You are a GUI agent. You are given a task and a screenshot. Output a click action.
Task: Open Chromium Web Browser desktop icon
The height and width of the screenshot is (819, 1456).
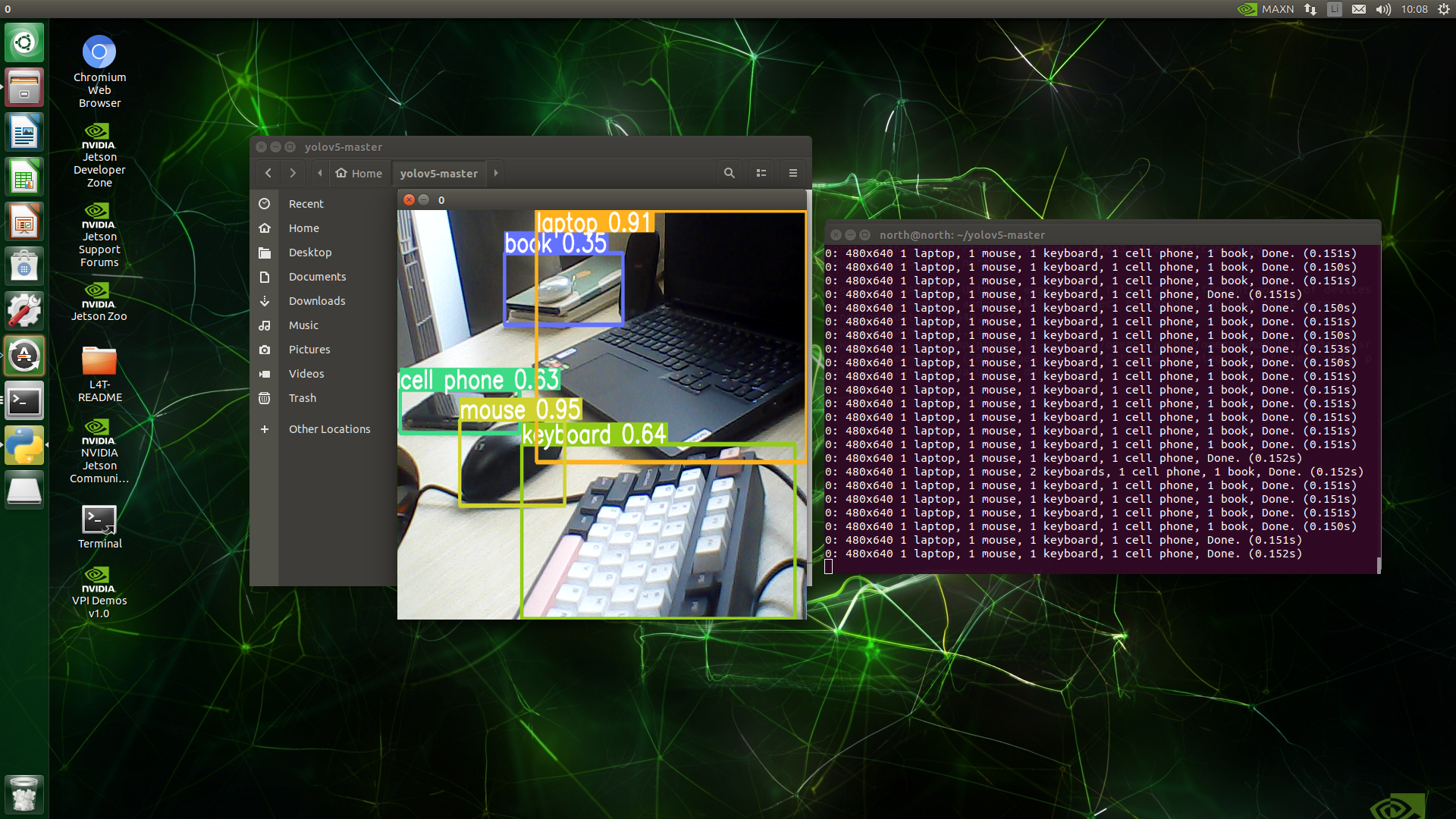99,52
